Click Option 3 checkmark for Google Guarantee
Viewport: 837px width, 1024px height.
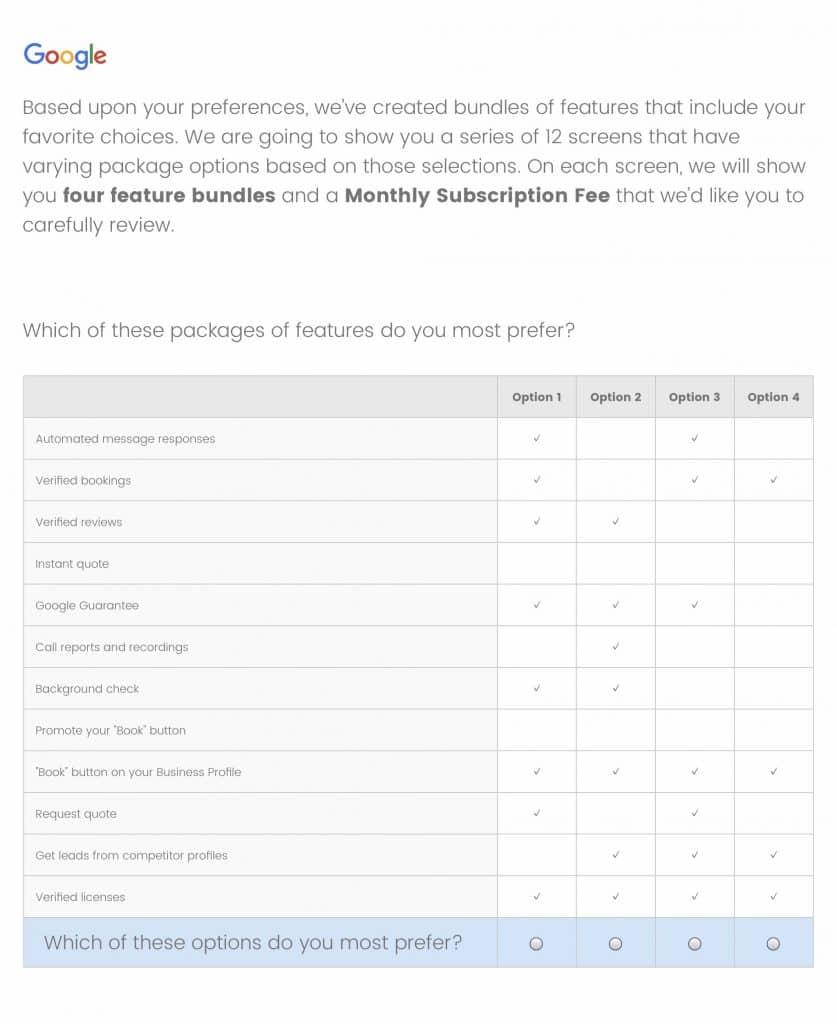(695, 605)
